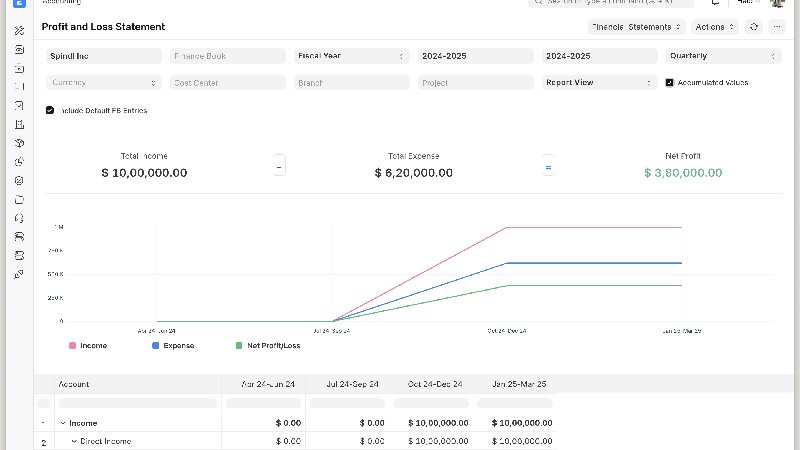Click the Spindl Inc company field
Screen dimensions: 800x450
pos(104,56)
